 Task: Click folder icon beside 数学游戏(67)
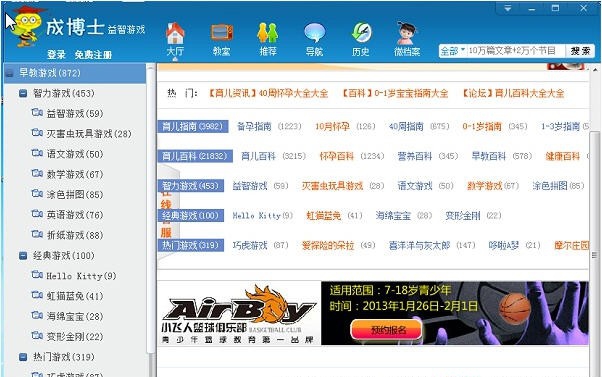pos(37,174)
